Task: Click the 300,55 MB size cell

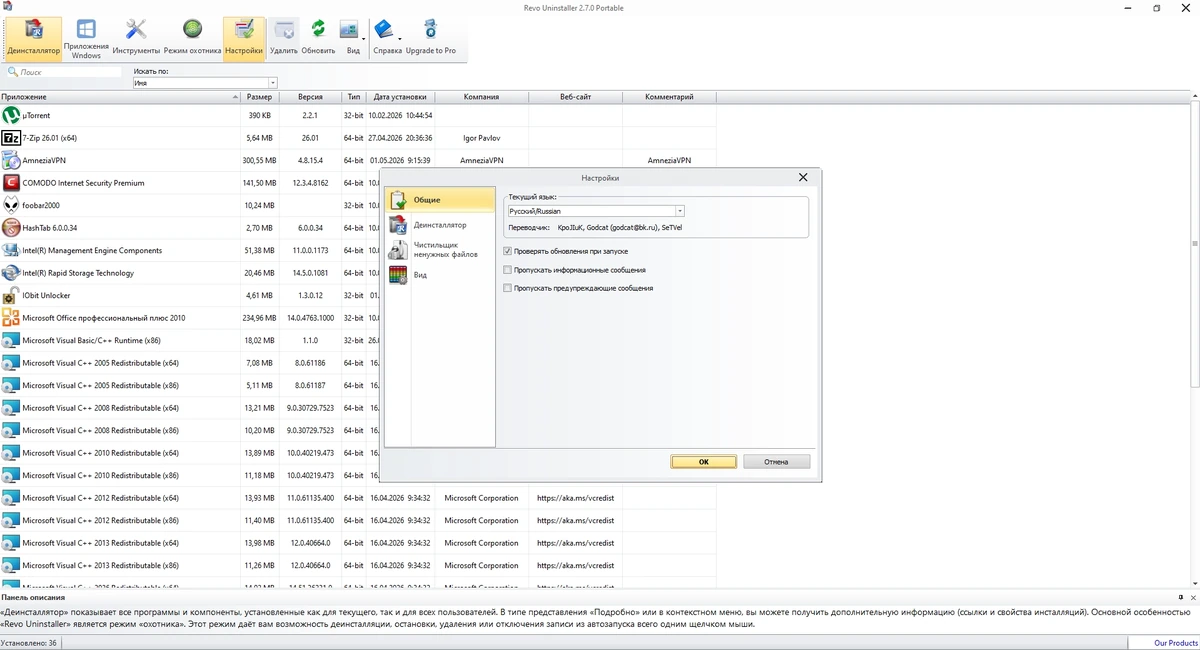Action: tap(259, 160)
